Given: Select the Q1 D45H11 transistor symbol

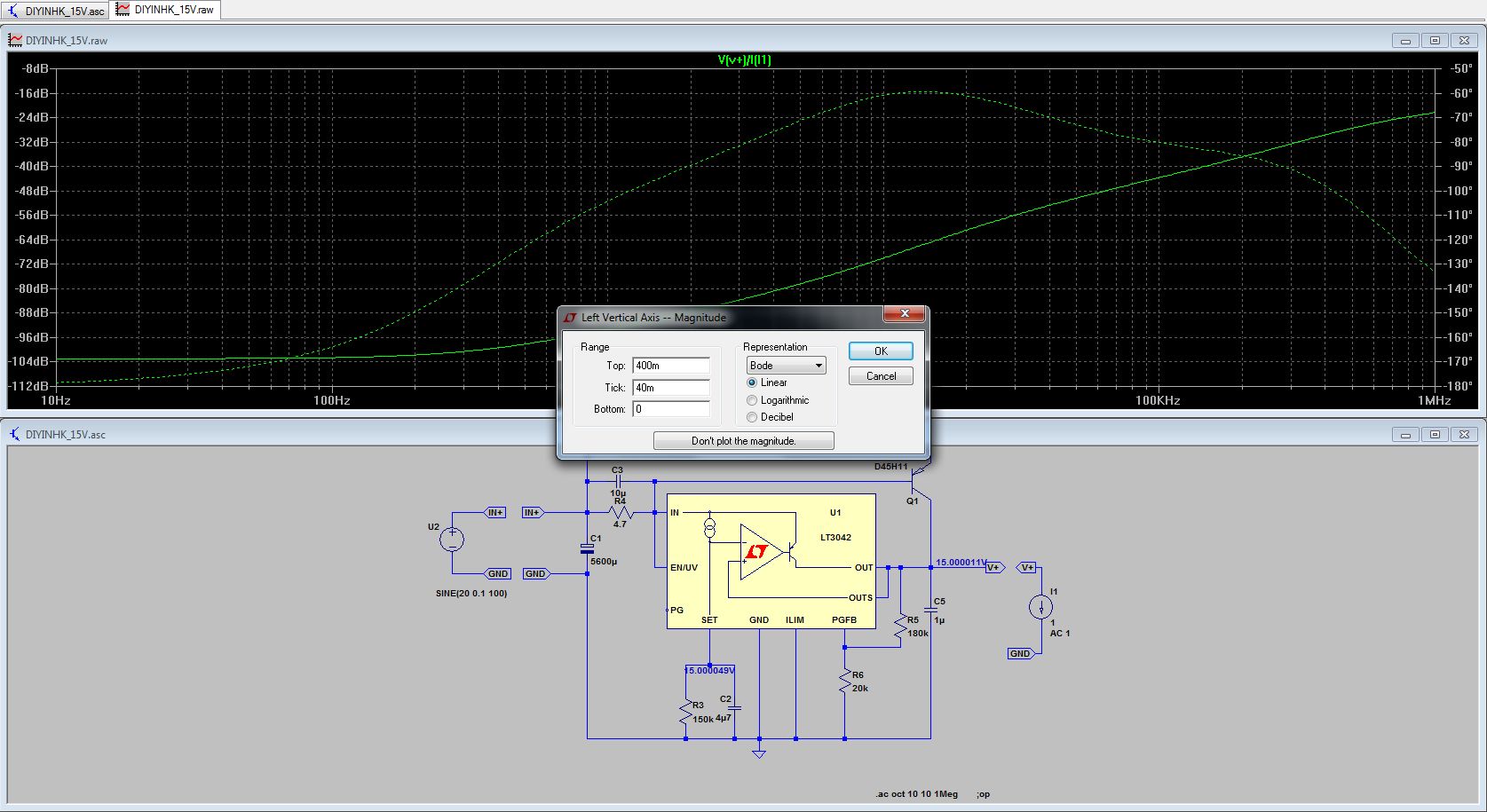Looking at the screenshot, I should pyautogui.click(x=921, y=481).
